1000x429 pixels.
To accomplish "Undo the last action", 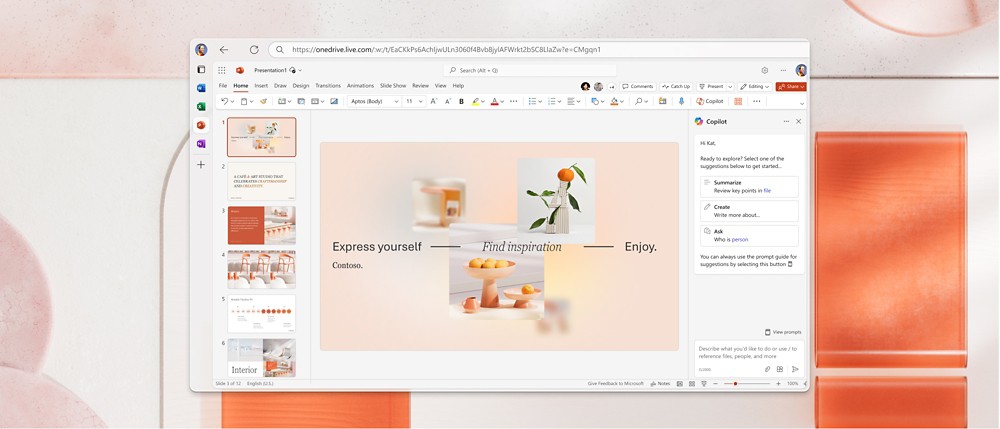I will point(224,101).
